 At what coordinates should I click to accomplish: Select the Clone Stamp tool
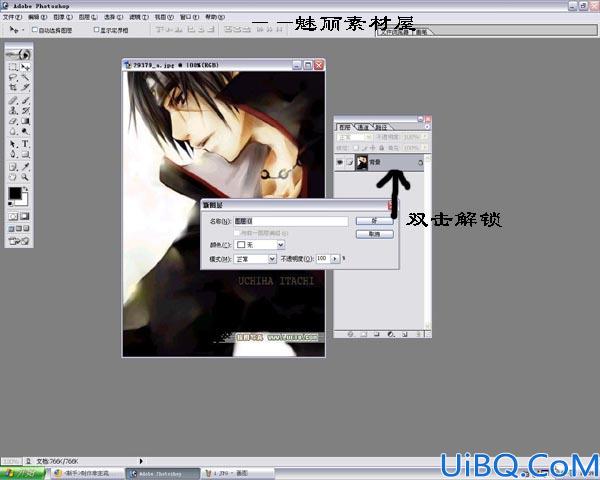pos(13,111)
